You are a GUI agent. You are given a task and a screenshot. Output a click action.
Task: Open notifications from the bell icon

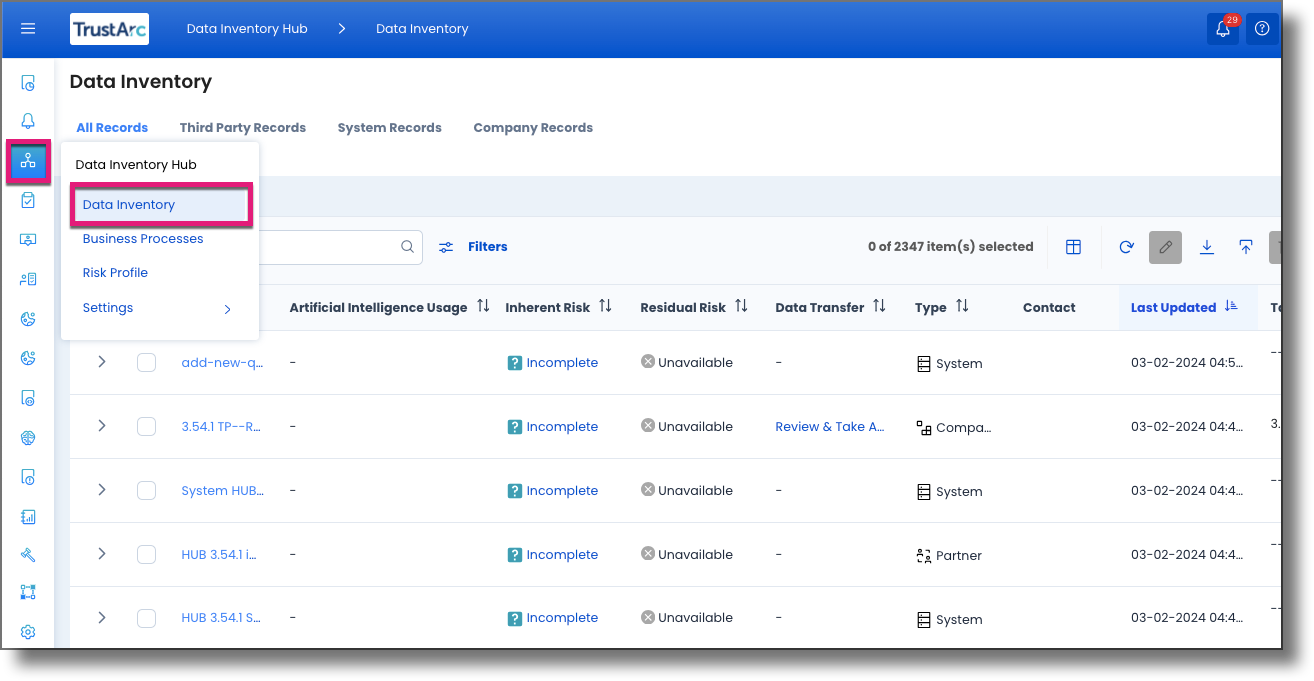[1222, 29]
